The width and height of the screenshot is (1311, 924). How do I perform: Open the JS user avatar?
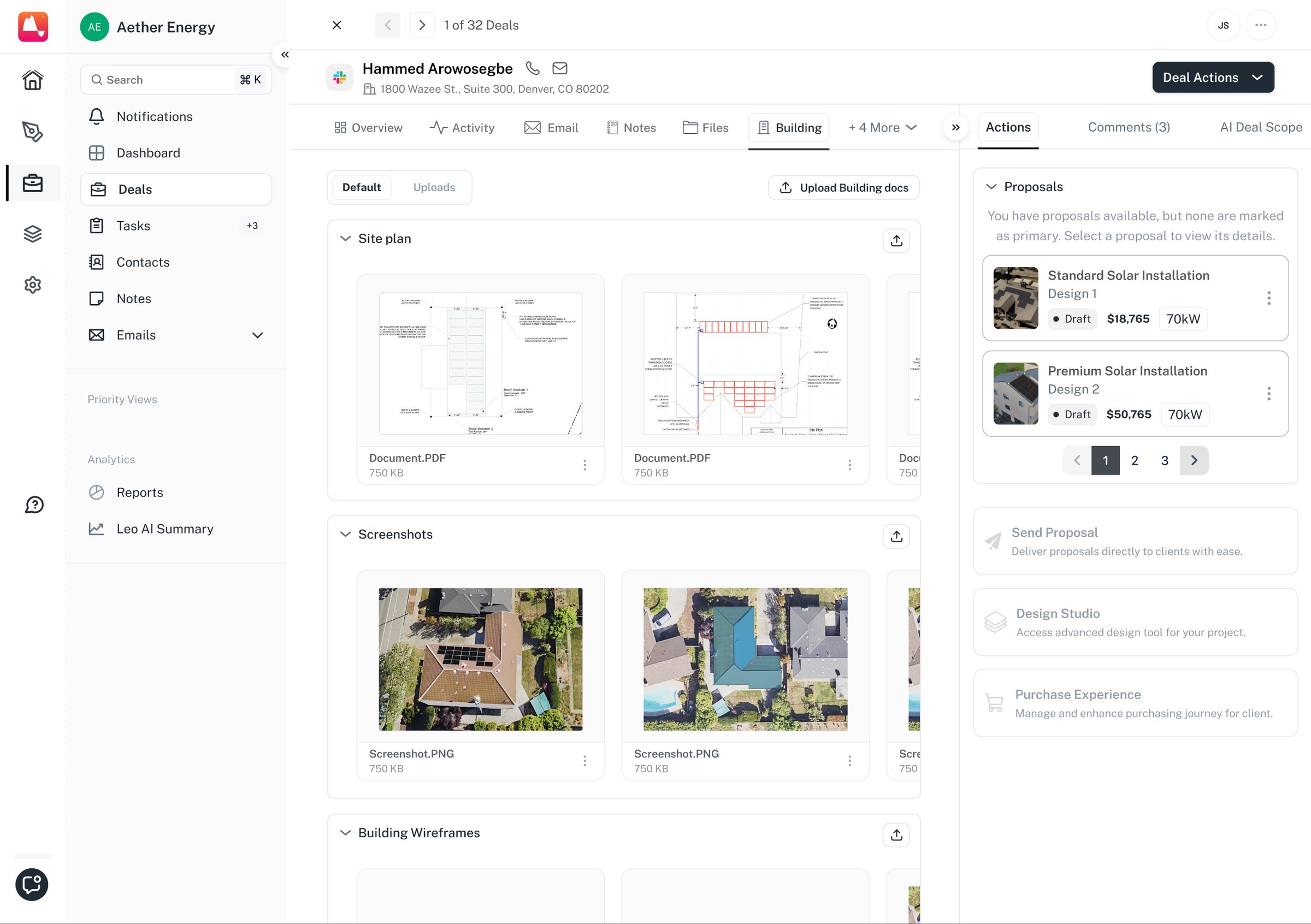(x=1223, y=25)
